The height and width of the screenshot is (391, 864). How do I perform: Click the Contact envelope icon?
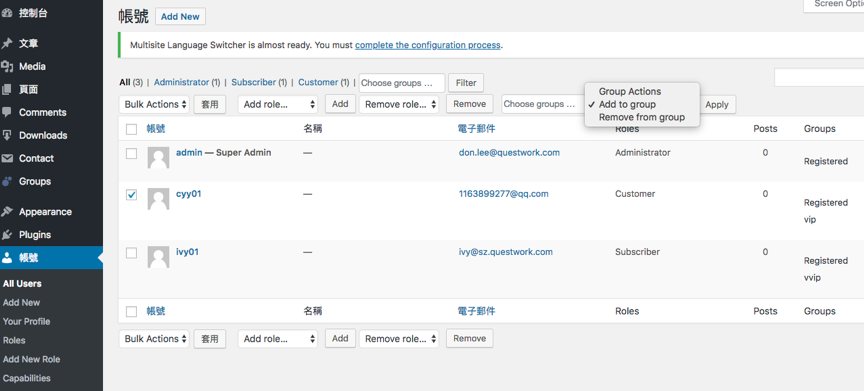[7, 159]
